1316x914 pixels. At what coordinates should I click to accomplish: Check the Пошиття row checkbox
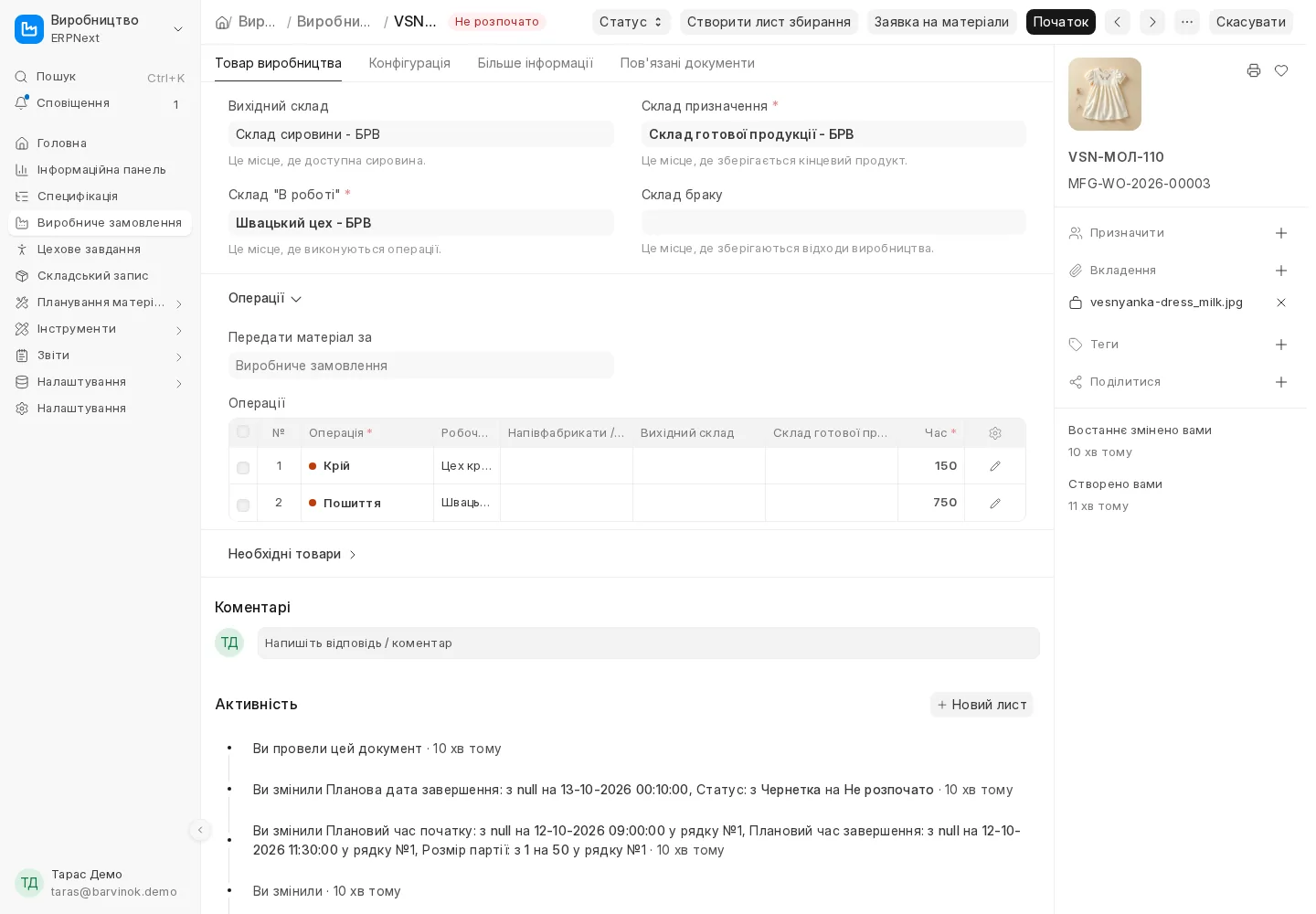point(243,505)
